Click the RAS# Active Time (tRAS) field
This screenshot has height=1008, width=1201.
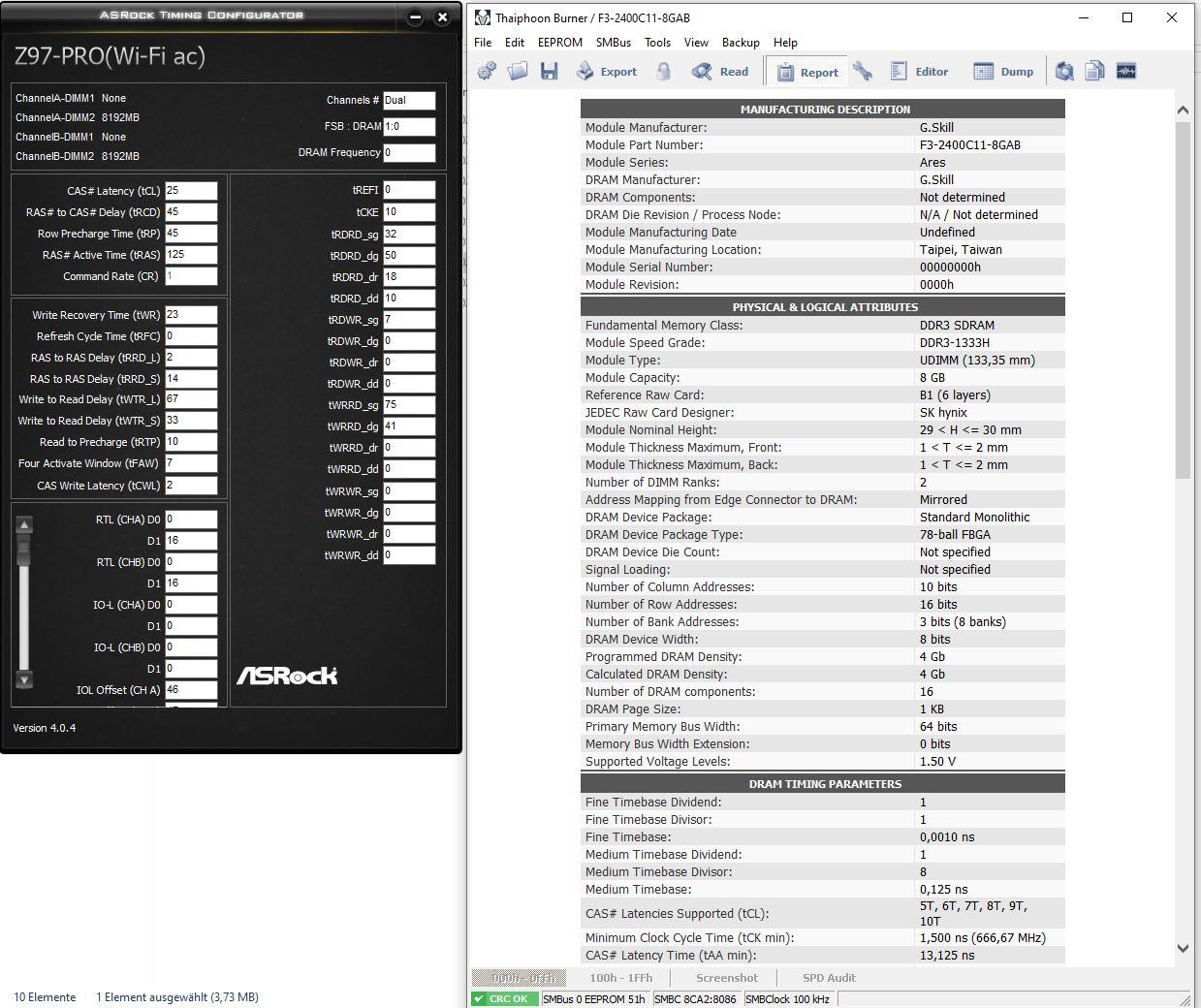(x=191, y=255)
